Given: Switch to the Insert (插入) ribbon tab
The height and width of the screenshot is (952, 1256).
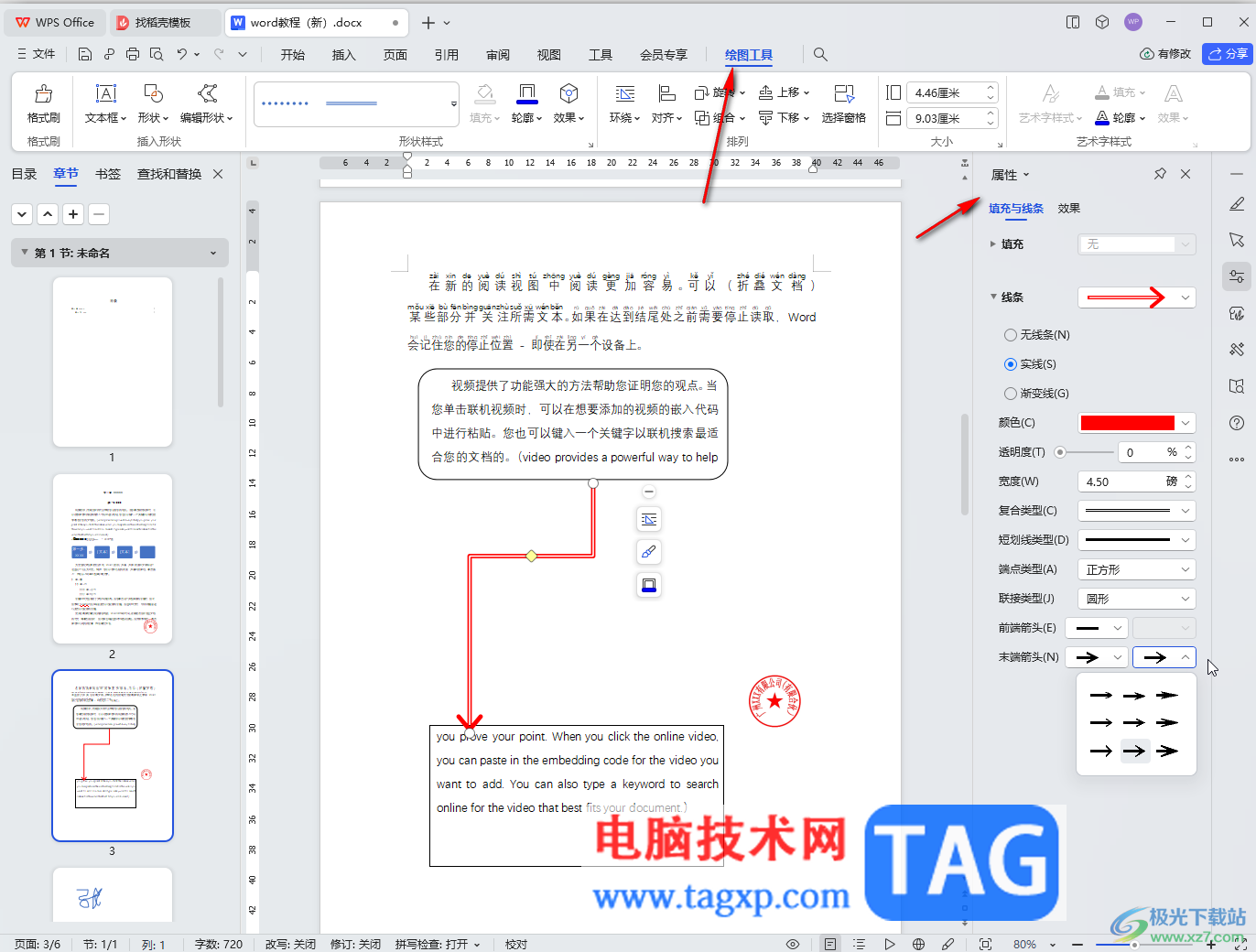Looking at the screenshot, I should click(x=343, y=55).
